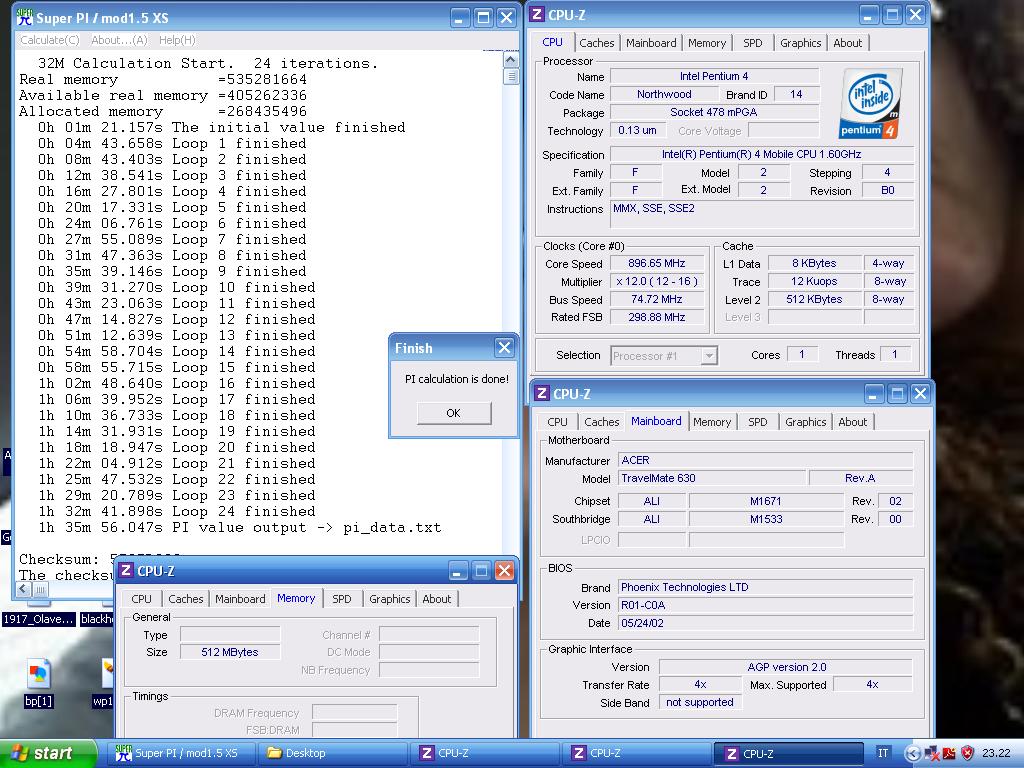Viewport: 1024px width, 768px height.
Task: Click the Adobe Acrobat tray icon
Action: tap(950, 754)
